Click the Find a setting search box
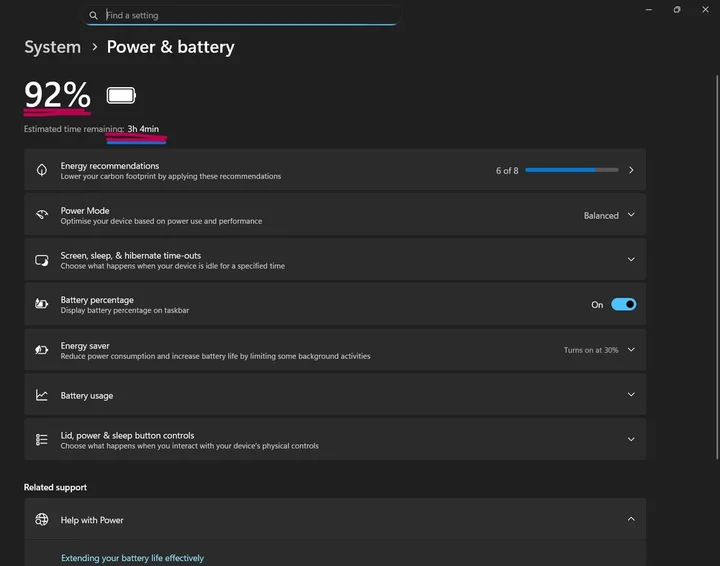This screenshot has height=566, width=720. coord(242,15)
